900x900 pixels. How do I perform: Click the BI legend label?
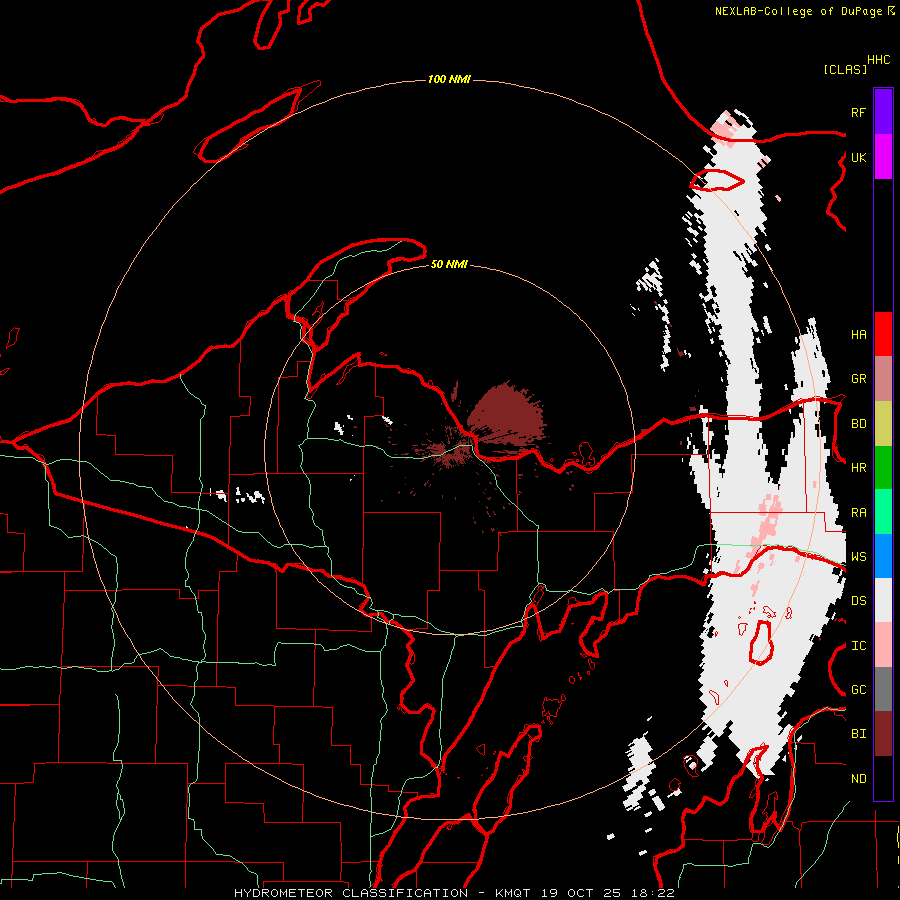(x=858, y=734)
